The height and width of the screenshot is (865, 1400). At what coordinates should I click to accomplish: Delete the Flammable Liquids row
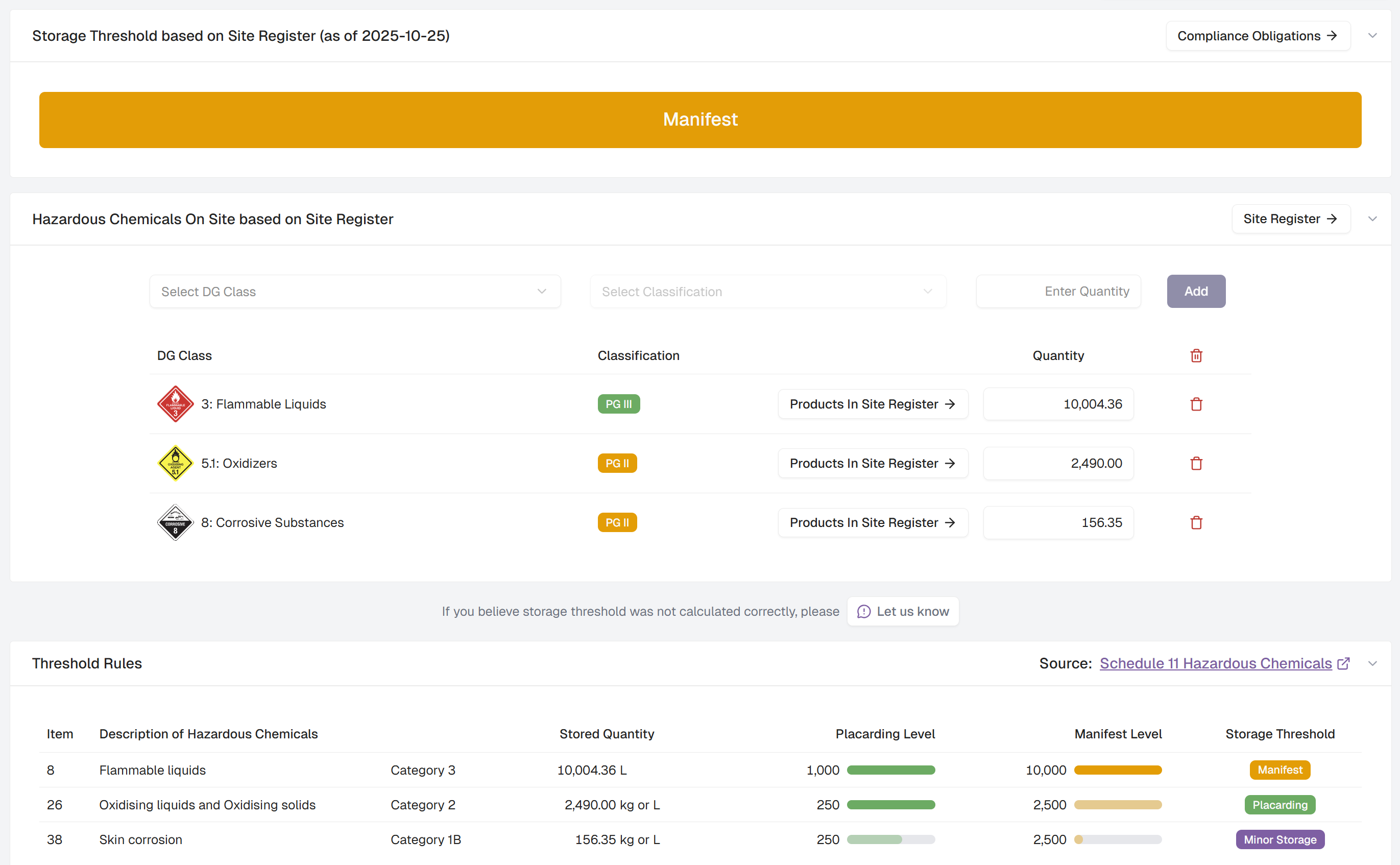click(1196, 404)
